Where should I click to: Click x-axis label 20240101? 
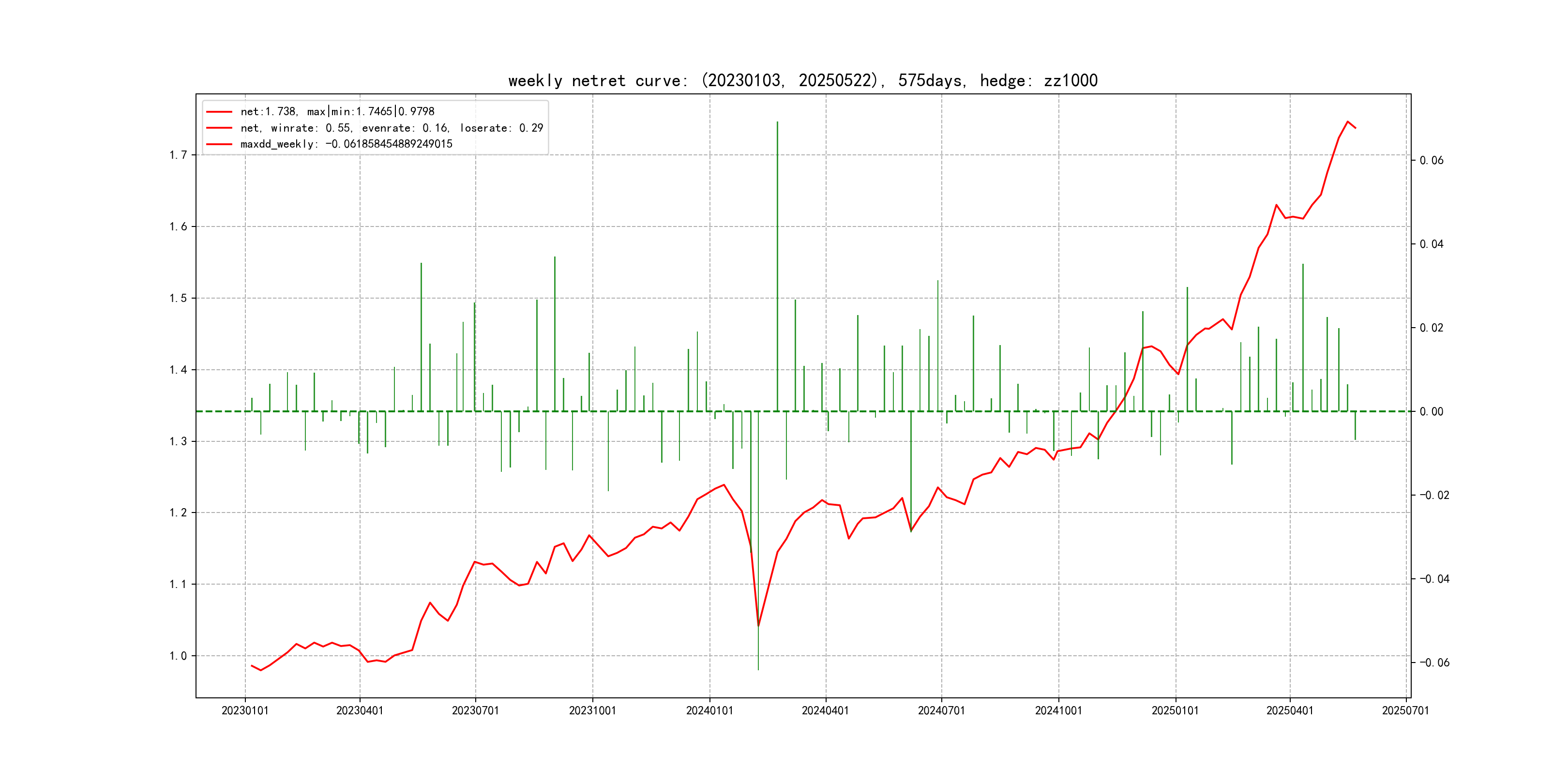coord(709,710)
